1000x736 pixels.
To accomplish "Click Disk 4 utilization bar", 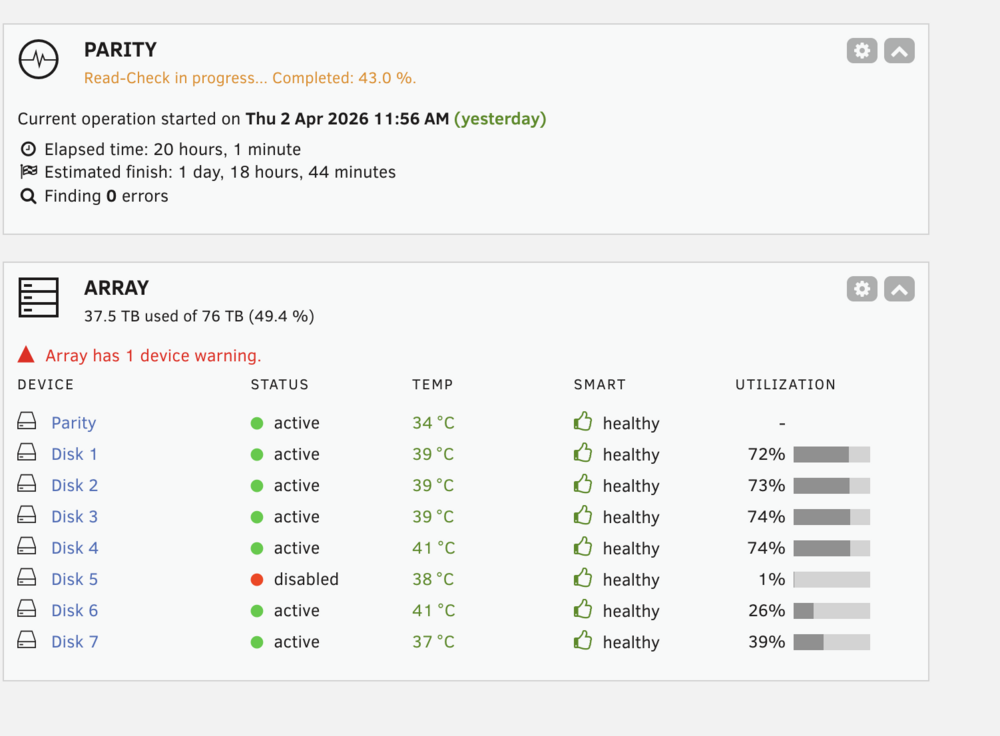I will click(832, 548).
